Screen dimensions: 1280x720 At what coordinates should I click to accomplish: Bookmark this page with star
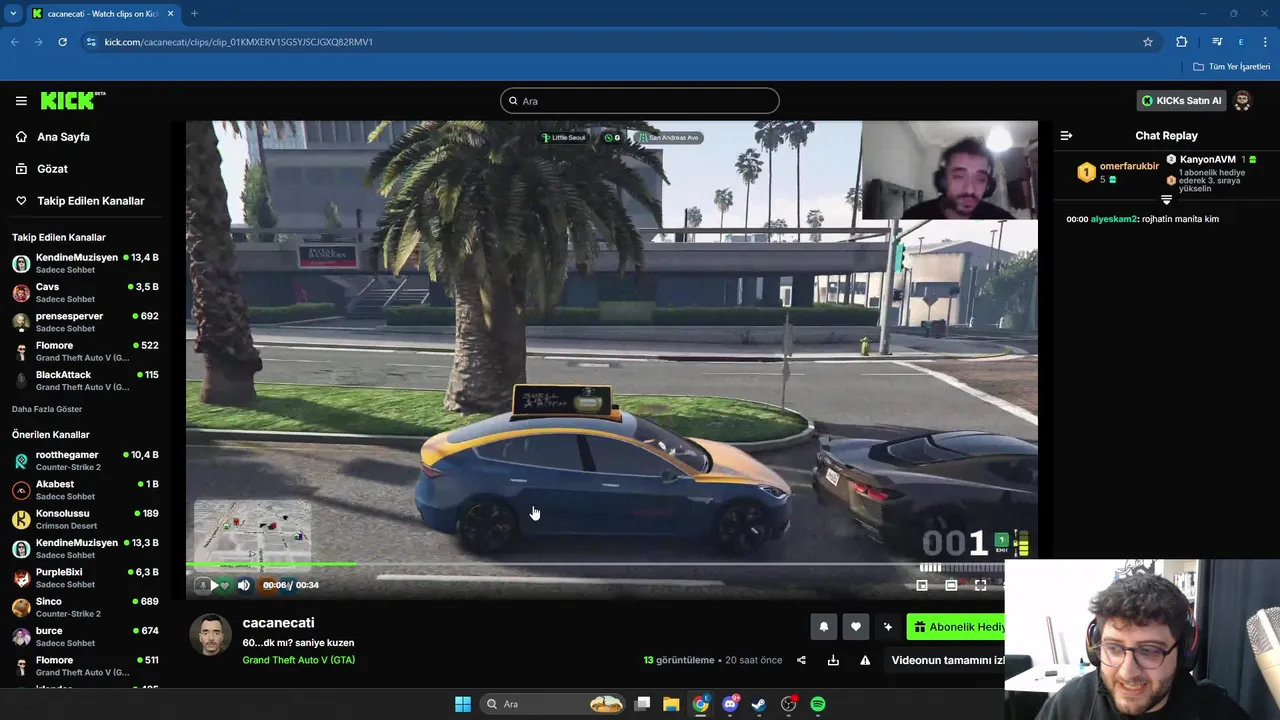pos(1148,42)
